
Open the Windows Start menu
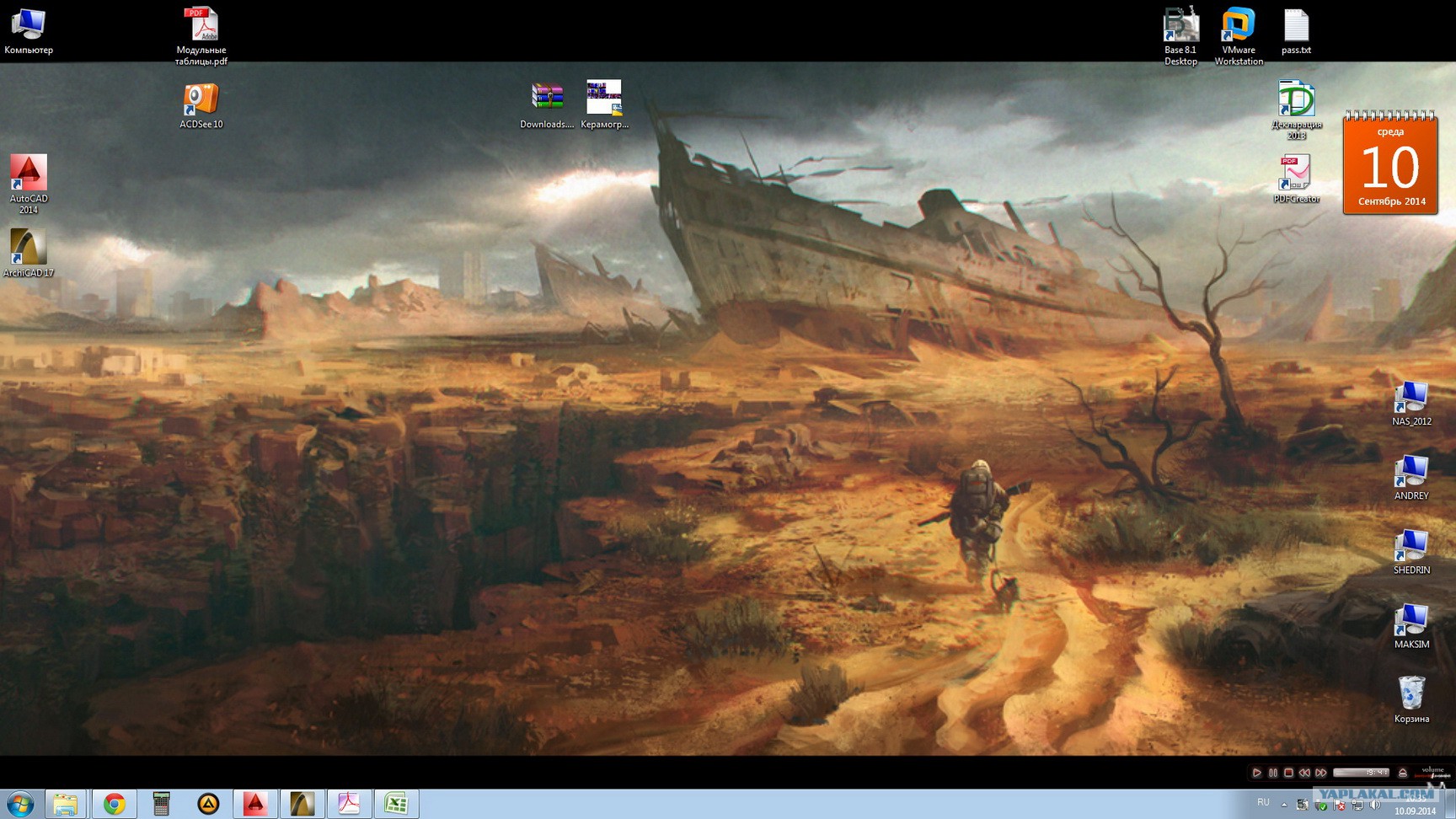tap(20, 804)
